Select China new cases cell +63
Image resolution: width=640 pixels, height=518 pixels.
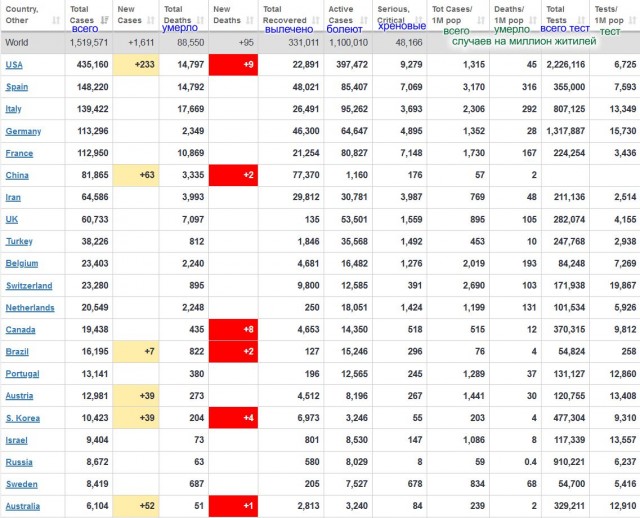[x=136, y=175]
